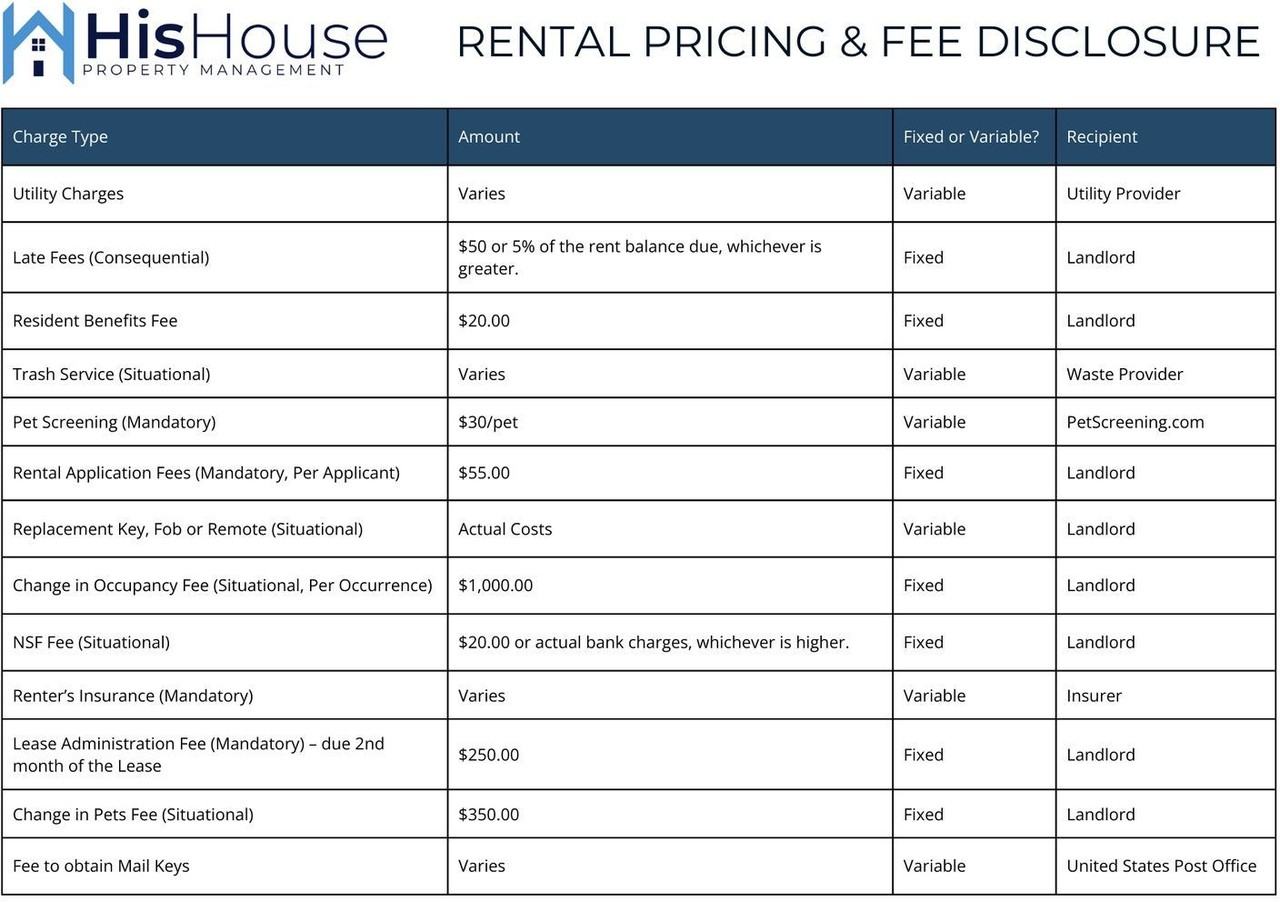1280x902 pixels.
Task: Click the "Change in Pets Fee (Situational)" cell
Action: [133, 815]
